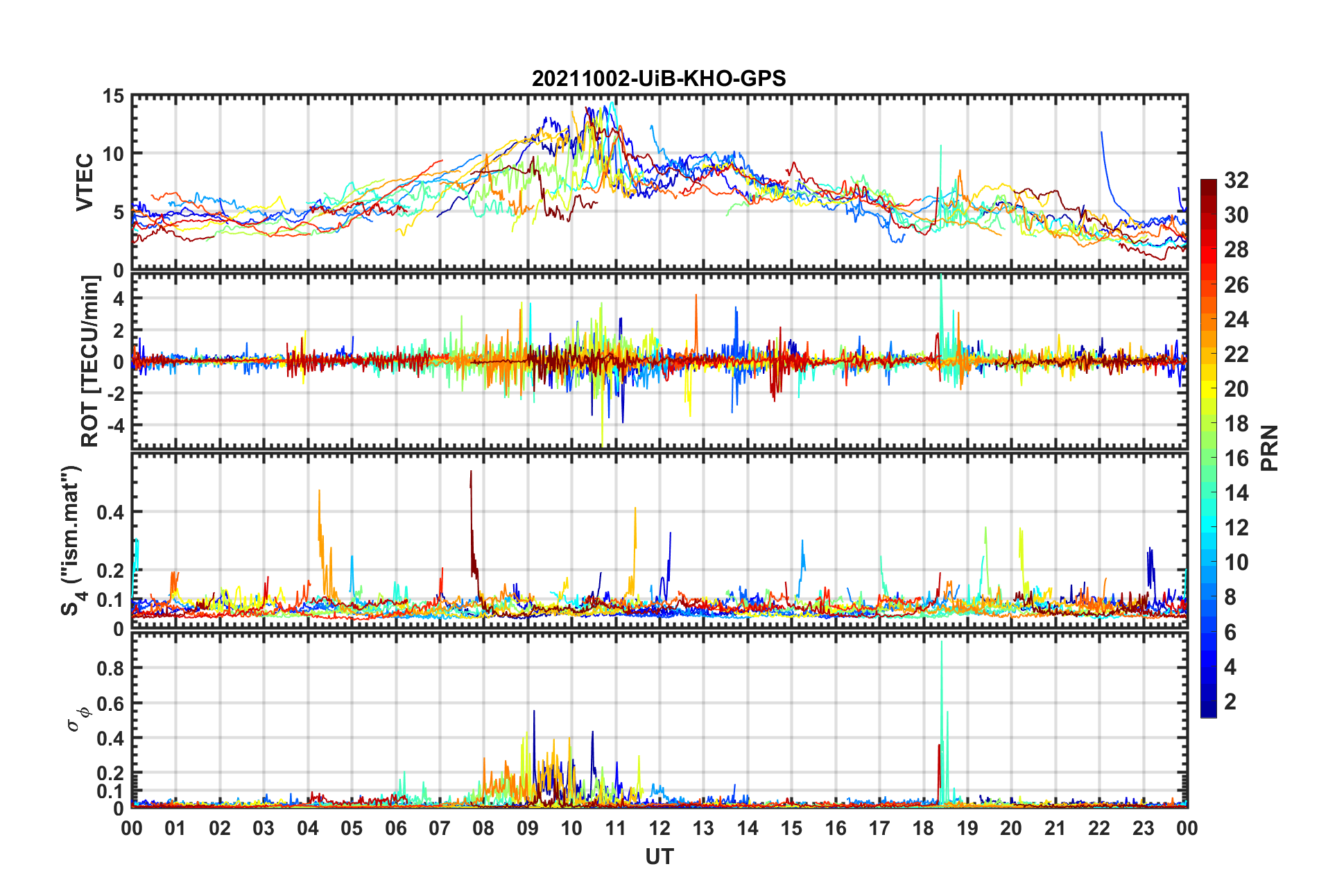This screenshot has width=1319, height=896.
Task: Click colorbar tick label 24
Action: tap(1236, 319)
